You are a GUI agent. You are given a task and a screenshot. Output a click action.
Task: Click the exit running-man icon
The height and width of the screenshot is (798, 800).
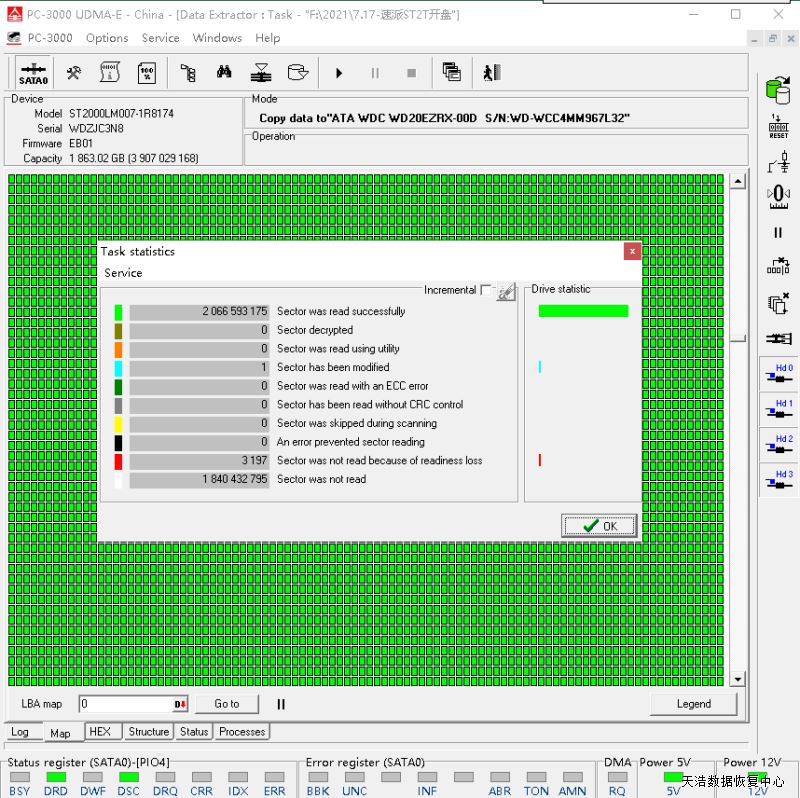pyautogui.click(x=490, y=73)
